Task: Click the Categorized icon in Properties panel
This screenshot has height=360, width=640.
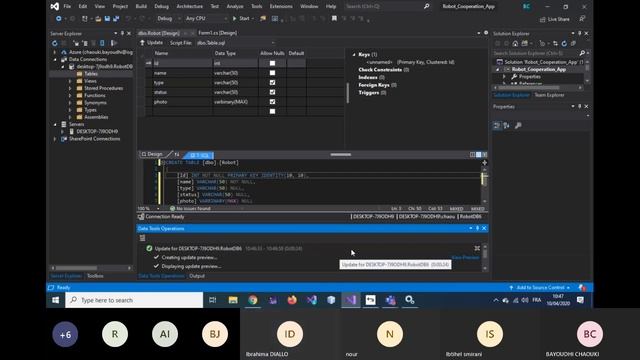Action: pos(497,126)
